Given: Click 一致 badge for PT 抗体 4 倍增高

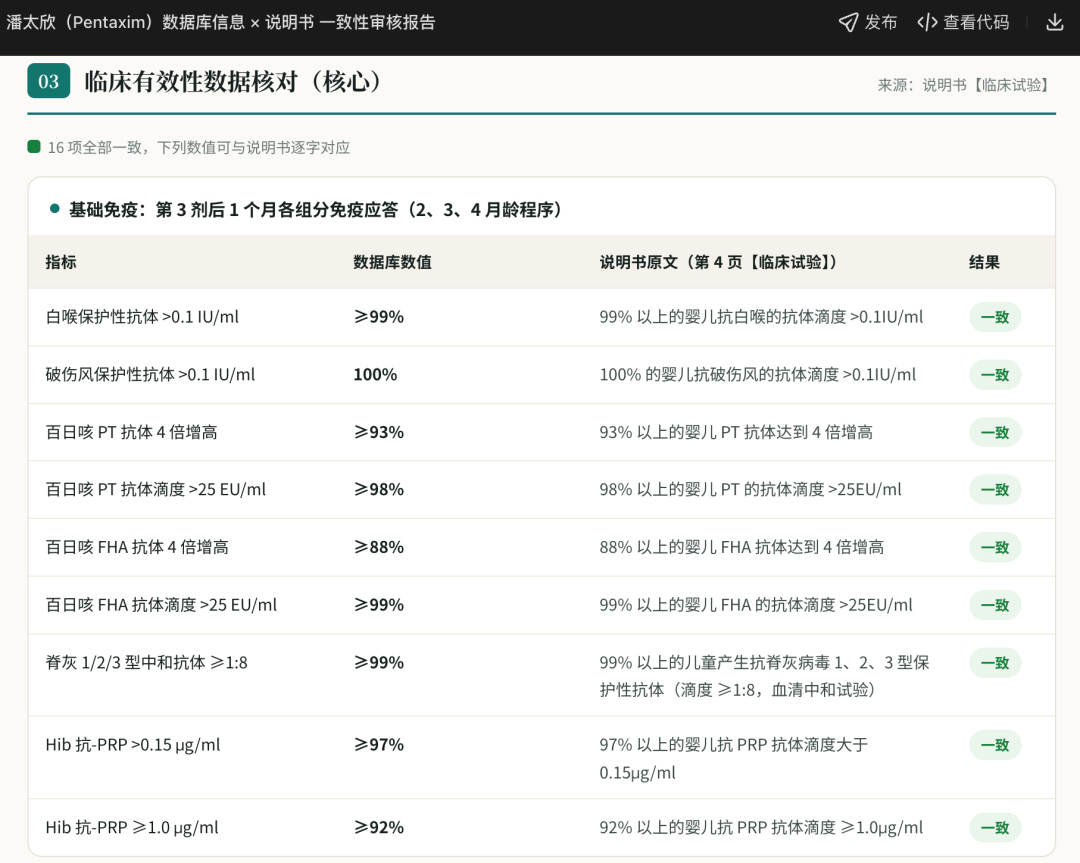Looking at the screenshot, I should coord(995,433).
